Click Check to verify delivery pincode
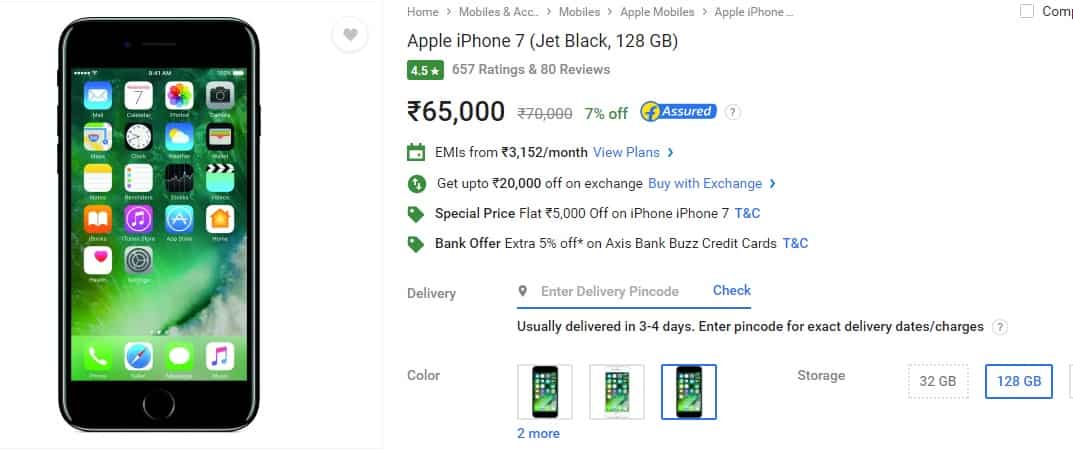 [732, 290]
